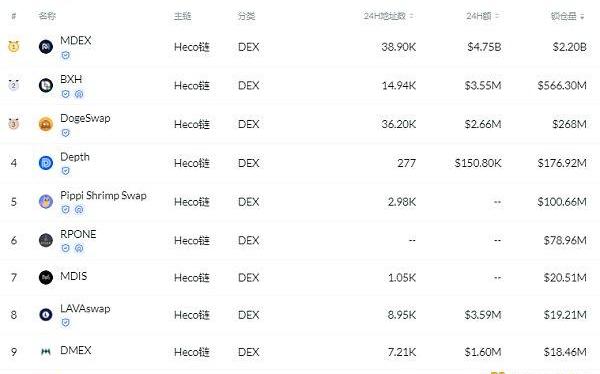Open the Pippi Shrimp Swap name link
Viewport: 600px width, 374px height.
point(103,195)
